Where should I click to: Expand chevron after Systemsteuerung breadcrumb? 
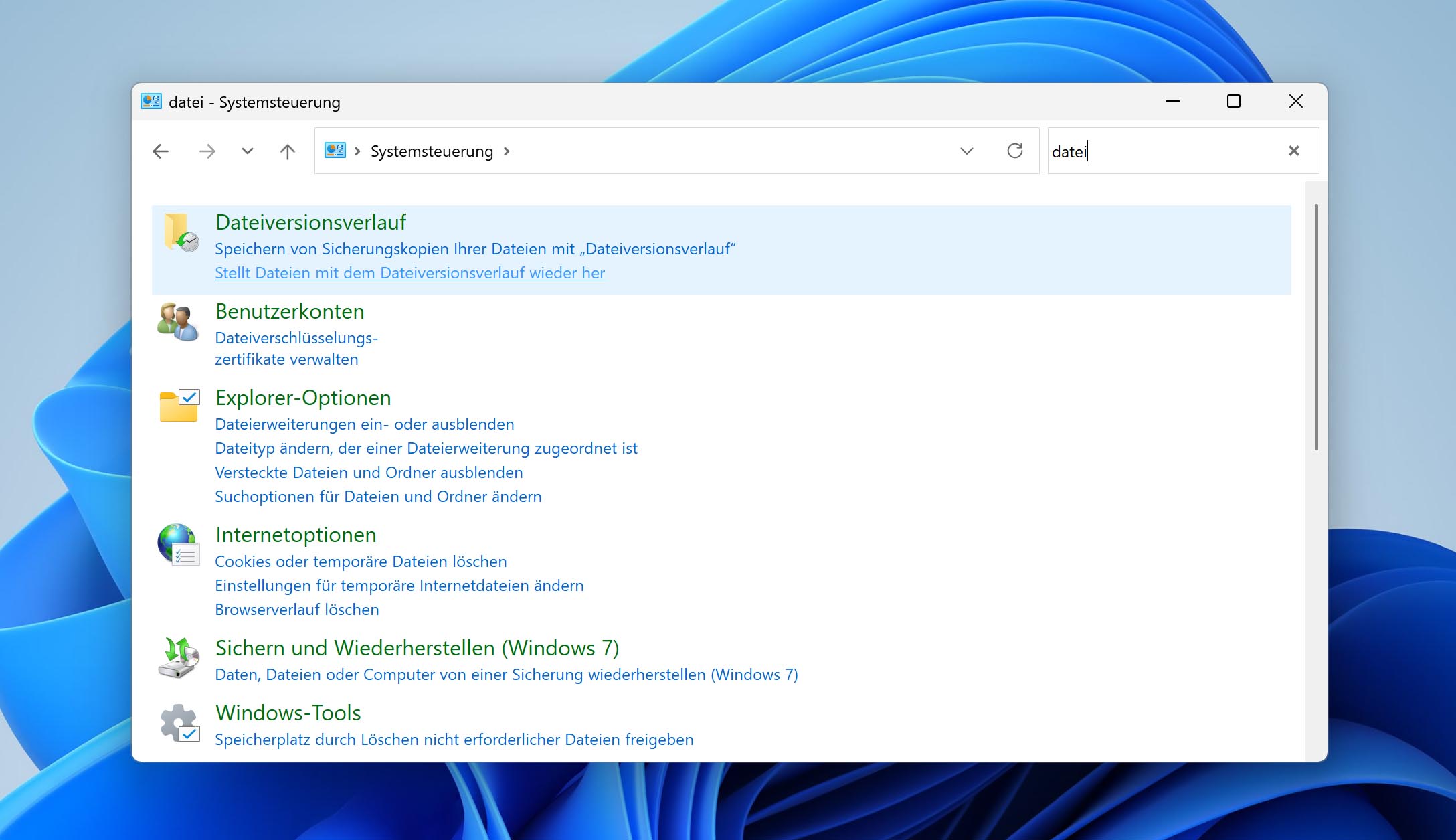pos(507,151)
